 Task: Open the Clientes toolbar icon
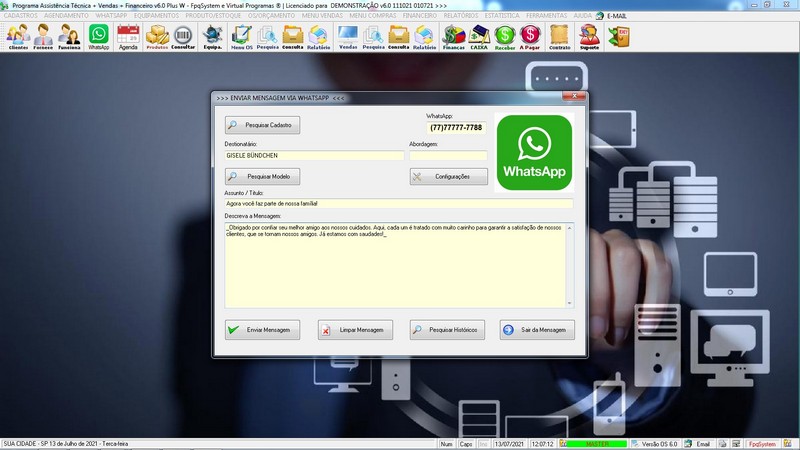click(x=18, y=37)
